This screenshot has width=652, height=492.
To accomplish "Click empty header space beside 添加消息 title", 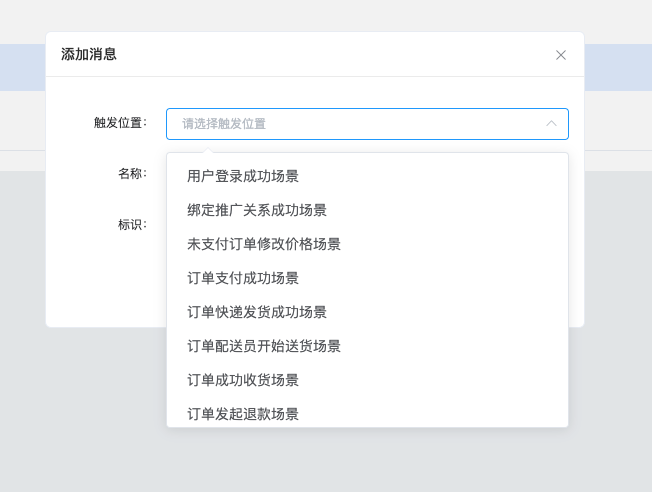I will (333, 54).
